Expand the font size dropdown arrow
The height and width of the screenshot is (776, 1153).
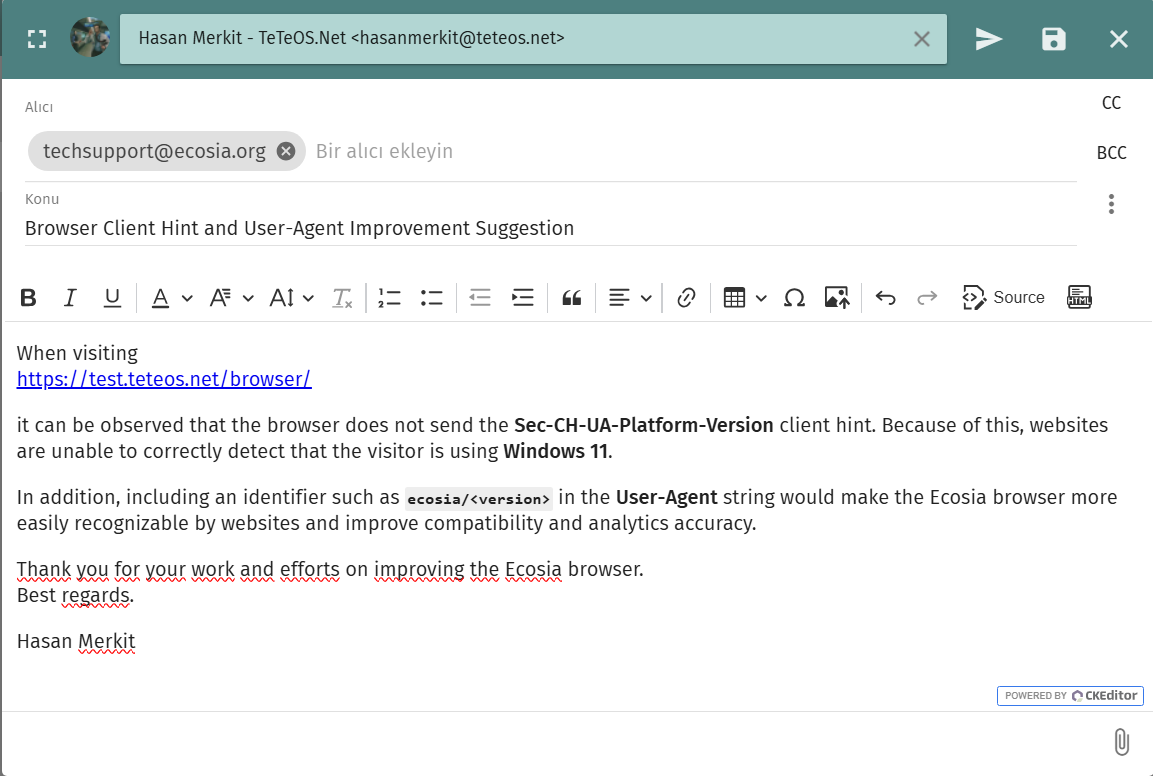308,298
